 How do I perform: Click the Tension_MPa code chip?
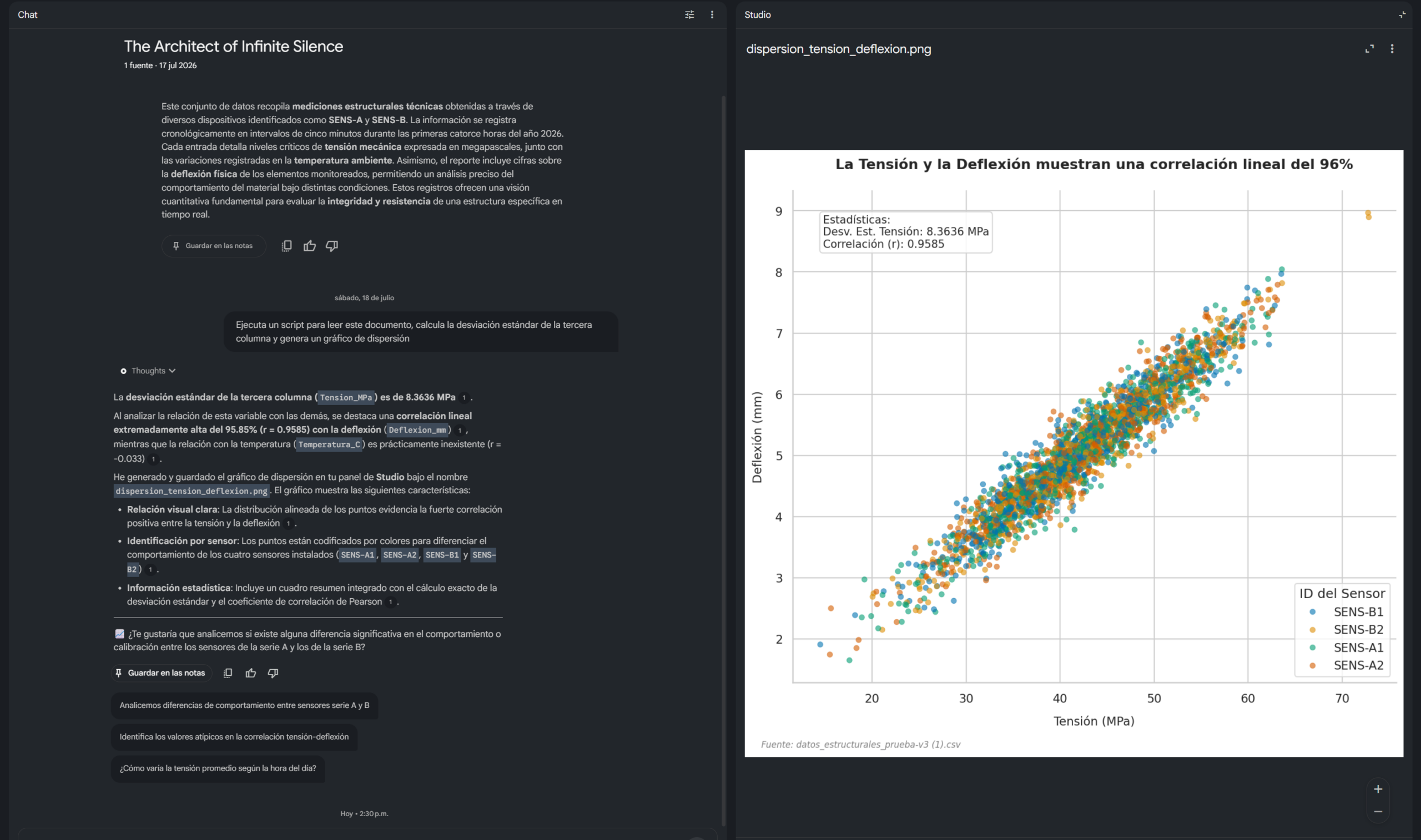(x=346, y=397)
